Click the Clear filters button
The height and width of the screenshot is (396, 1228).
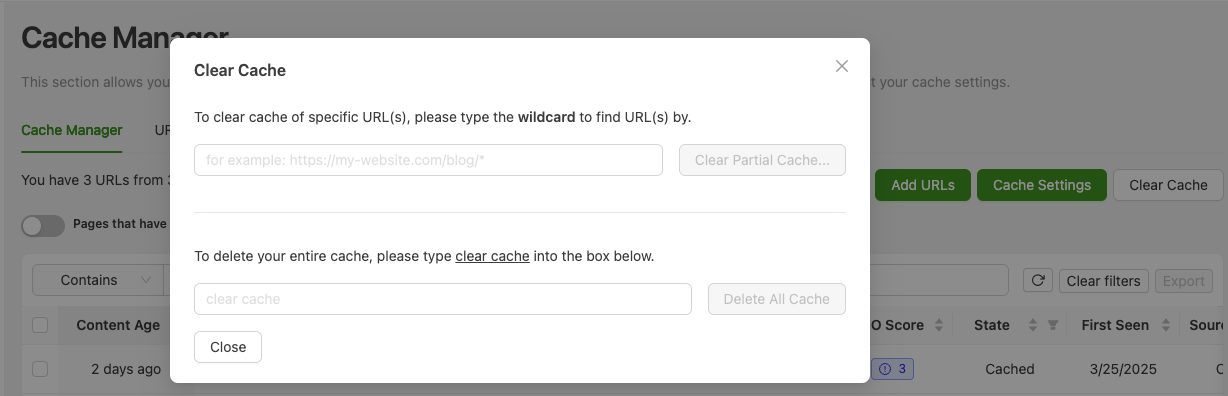pos(1104,280)
